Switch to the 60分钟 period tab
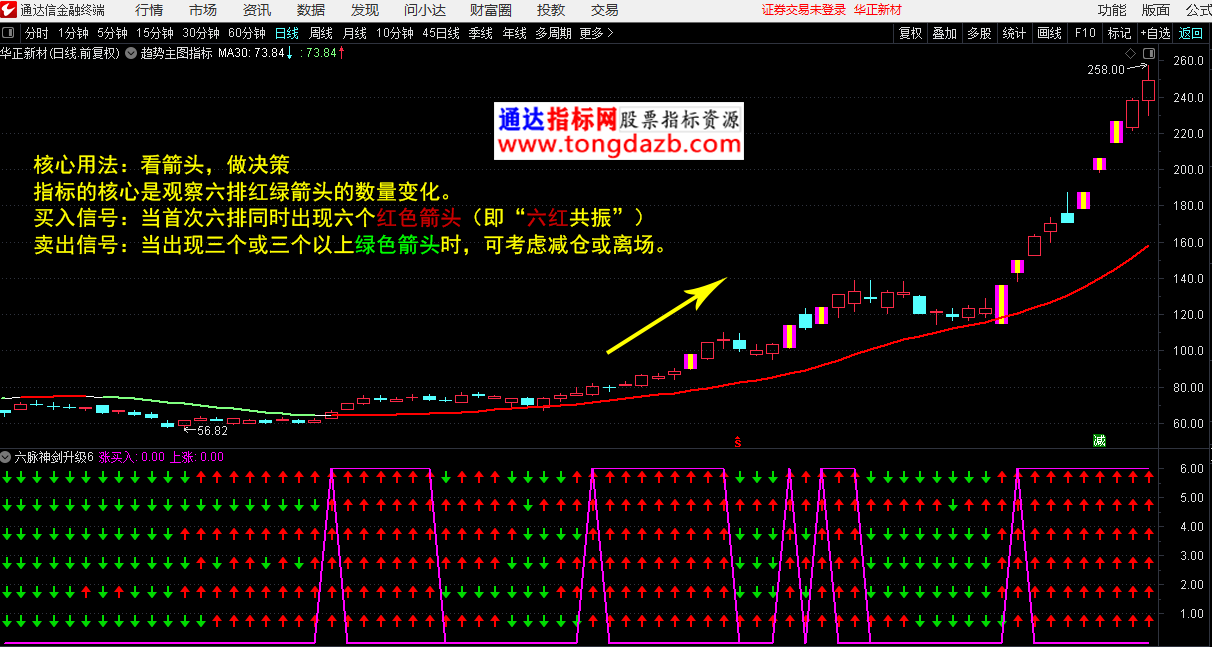The height and width of the screenshot is (647, 1212). (x=247, y=33)
